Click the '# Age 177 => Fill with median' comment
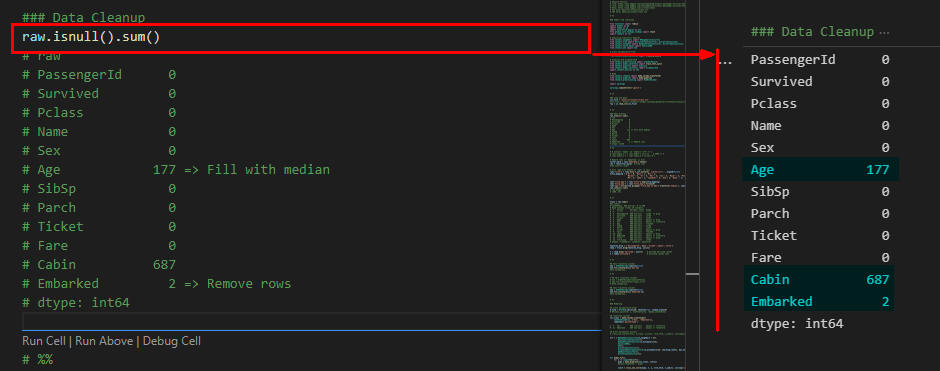Screen dimensions: 940x371 click(x=176, y=170)
